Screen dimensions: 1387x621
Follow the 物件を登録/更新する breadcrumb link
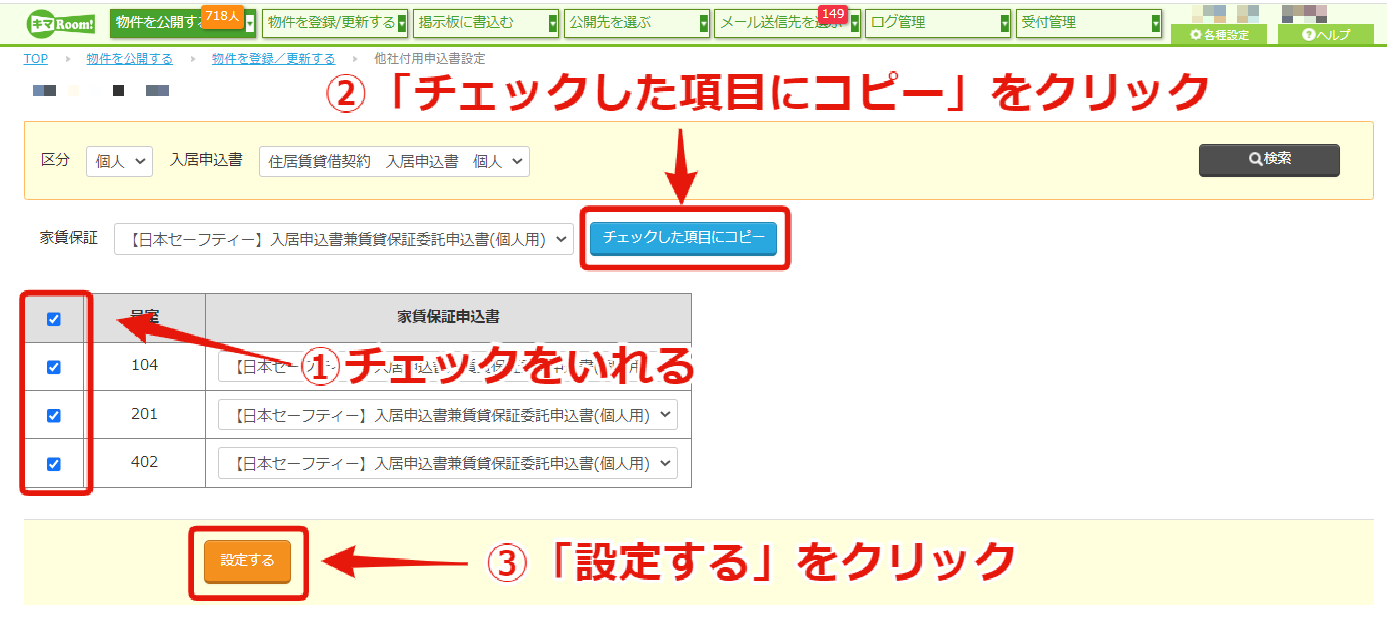[x=273, y=59]
